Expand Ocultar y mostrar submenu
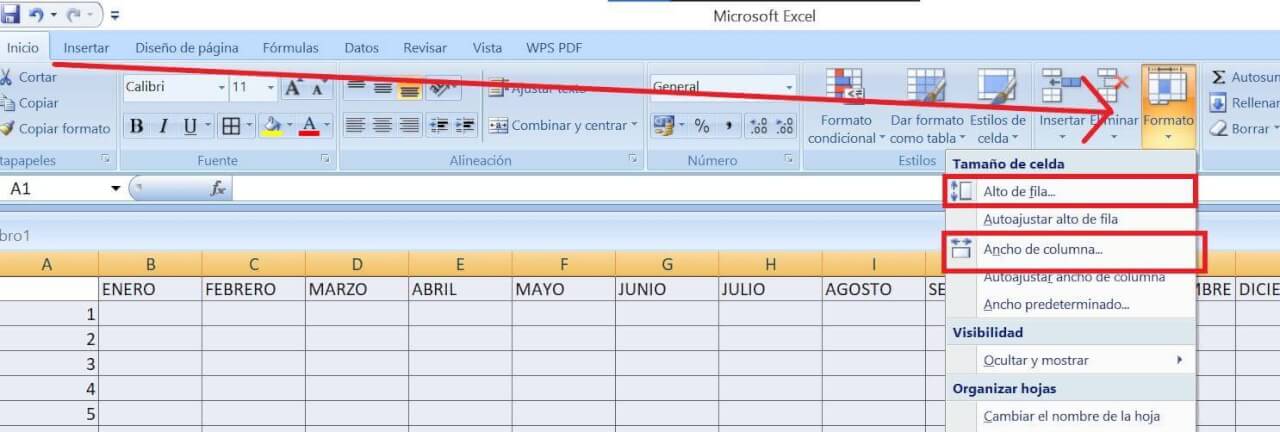Image resolution: width=1280 pixels, height=432 pixels. tap(1070, 360)
